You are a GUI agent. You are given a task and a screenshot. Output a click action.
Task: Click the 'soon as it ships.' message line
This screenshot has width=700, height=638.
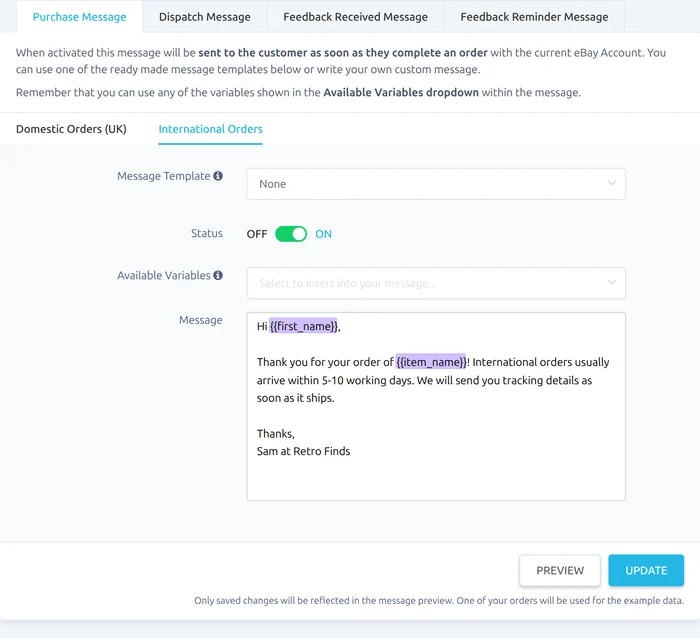[296, 398]
